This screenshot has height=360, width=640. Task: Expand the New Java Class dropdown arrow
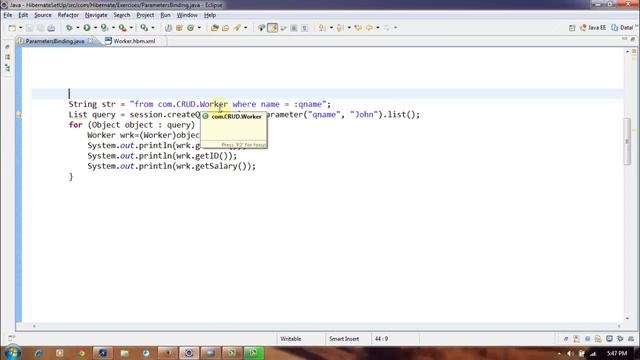pyautogui.click(x=199, y=28)
